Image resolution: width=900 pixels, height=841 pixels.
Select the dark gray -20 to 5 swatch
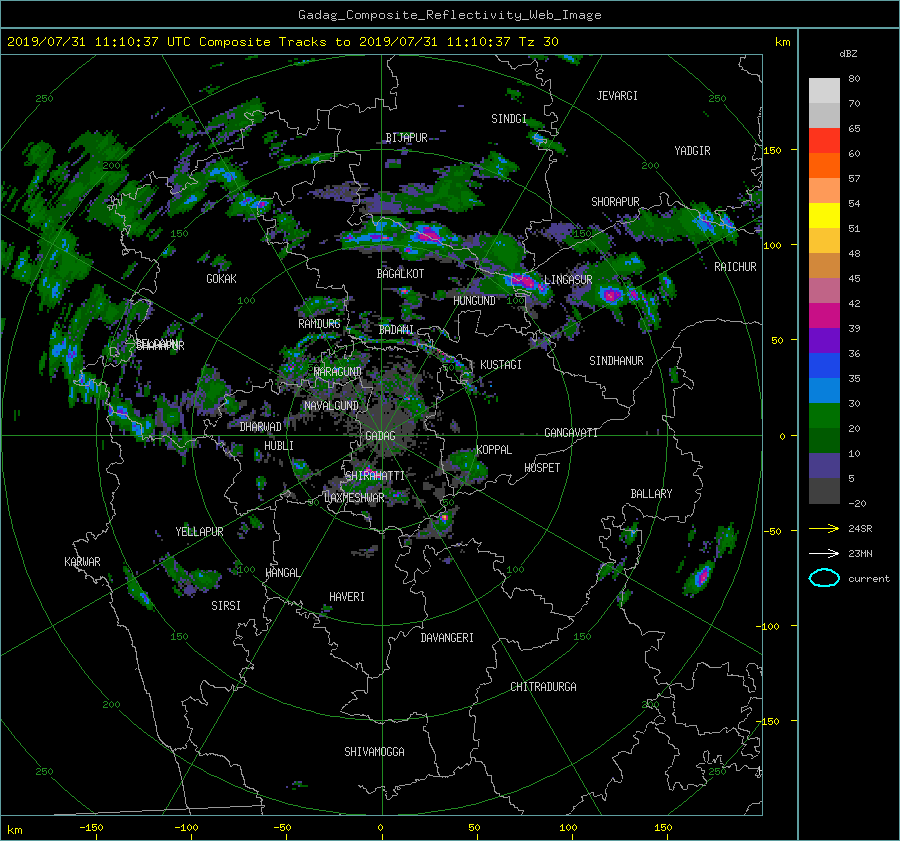point(824,491)
